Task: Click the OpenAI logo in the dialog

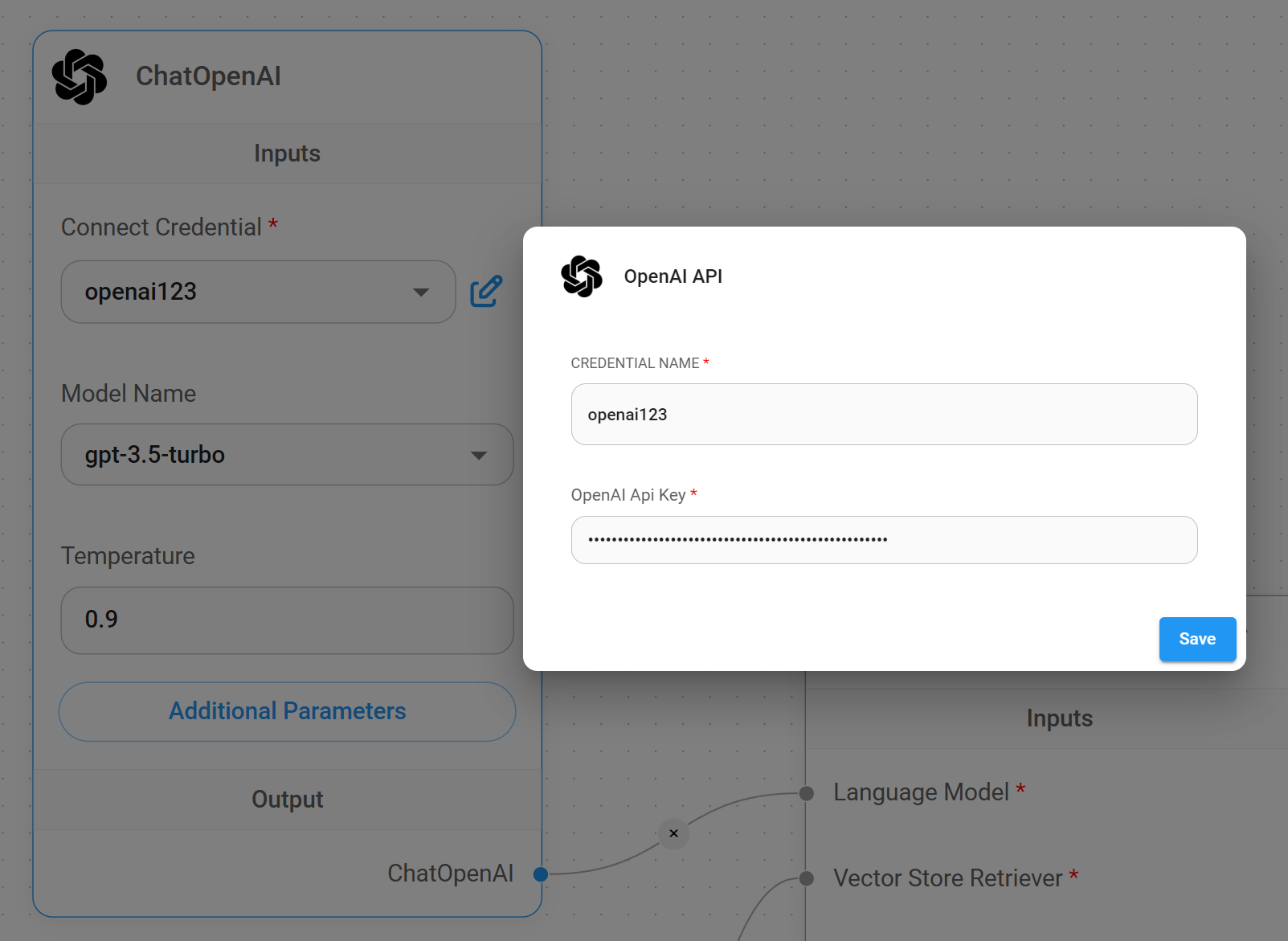Action: click(582, 276)
